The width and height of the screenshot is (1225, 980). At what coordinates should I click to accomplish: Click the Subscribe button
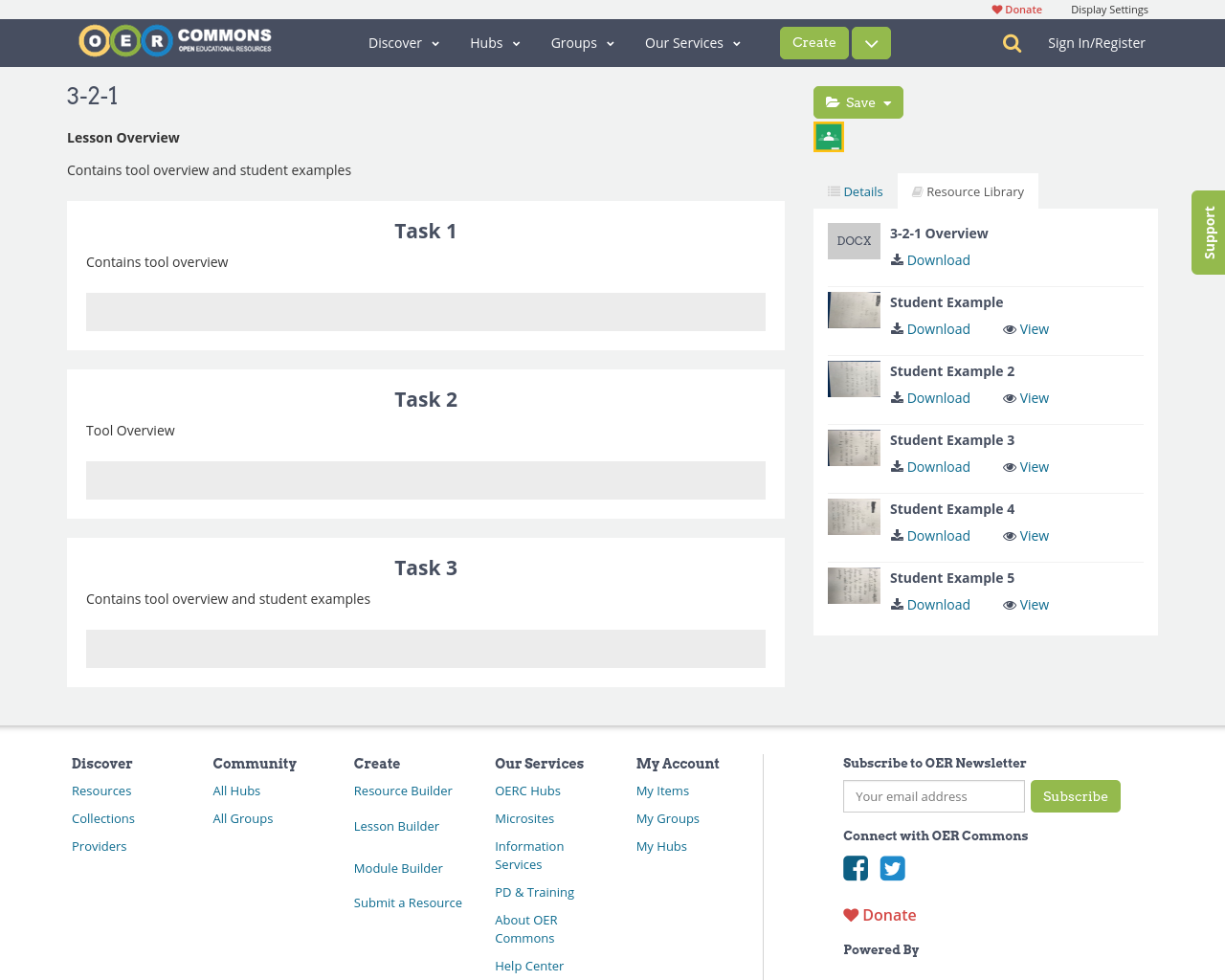coord(1076,795)
